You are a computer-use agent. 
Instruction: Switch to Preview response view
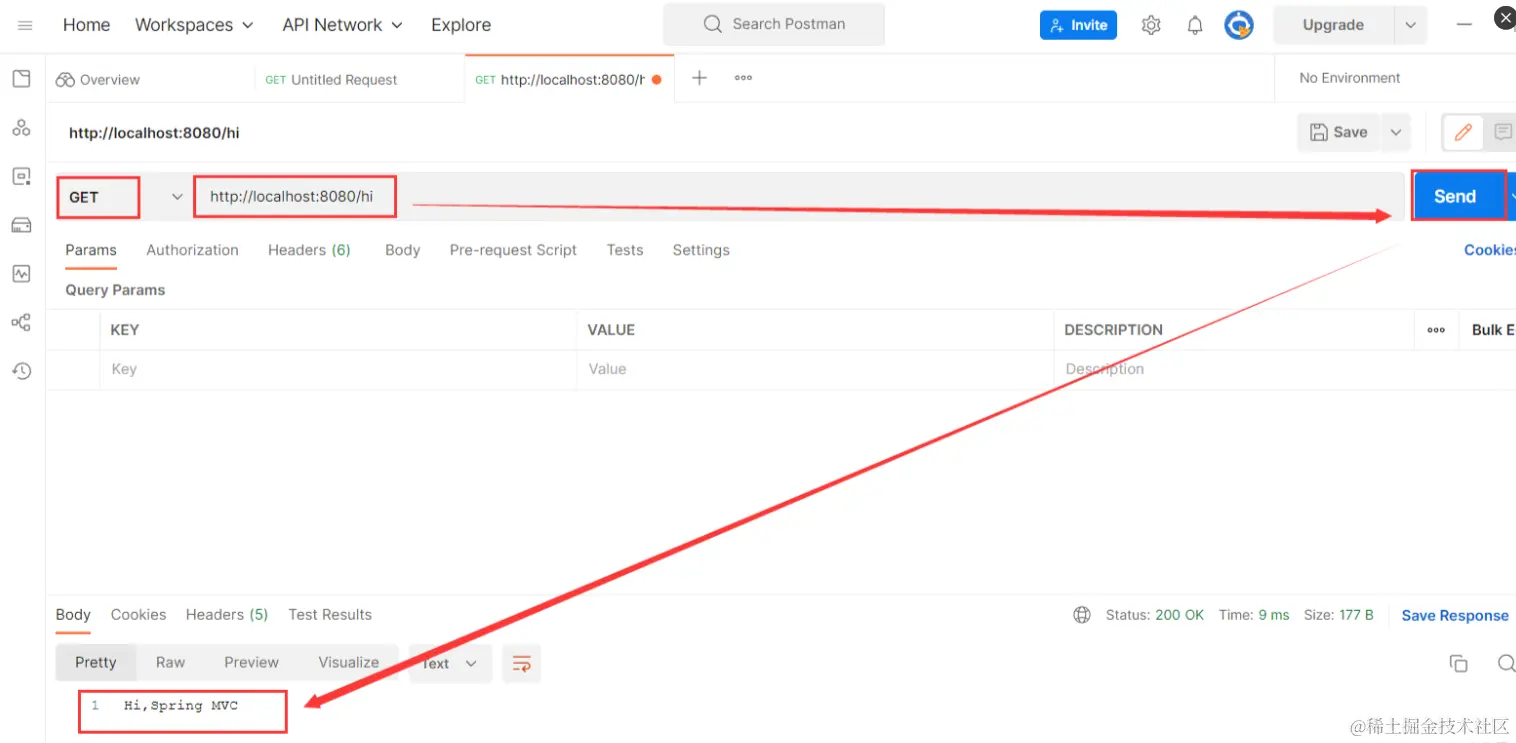tap(251, 663)
